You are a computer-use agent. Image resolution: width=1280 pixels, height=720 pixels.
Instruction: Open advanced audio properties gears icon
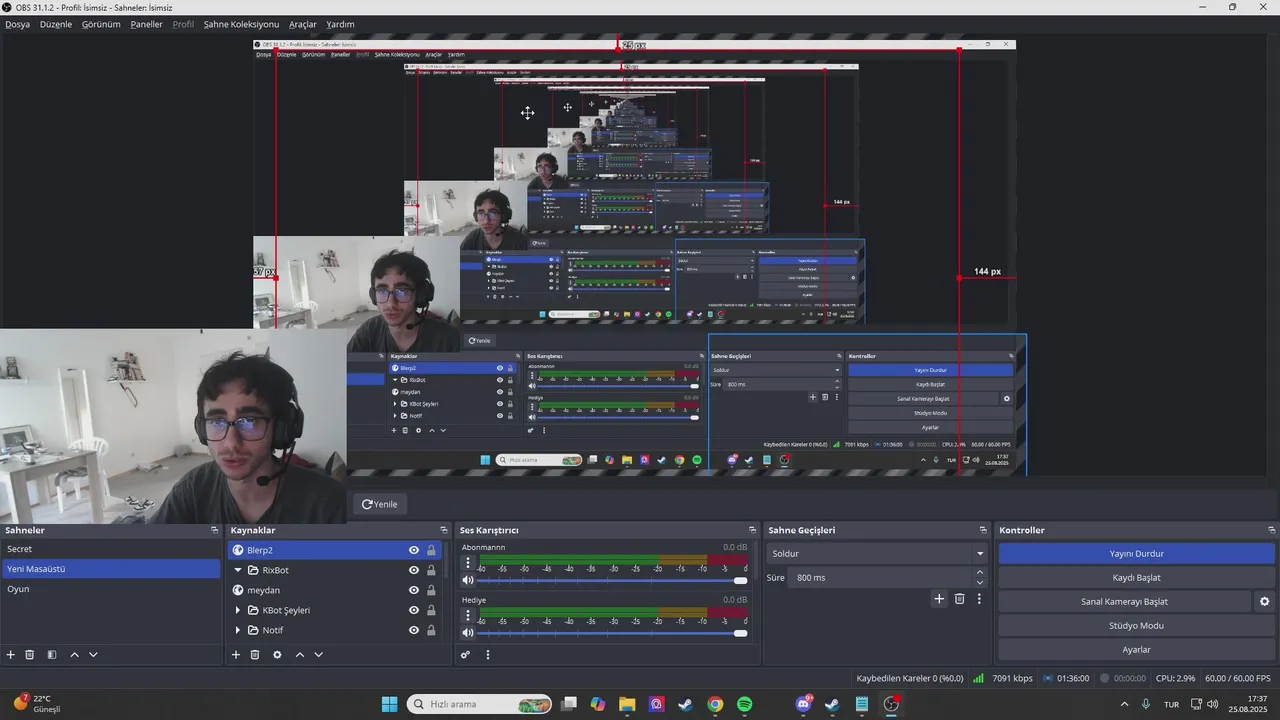pyautogui.click(x=465, y=655)
